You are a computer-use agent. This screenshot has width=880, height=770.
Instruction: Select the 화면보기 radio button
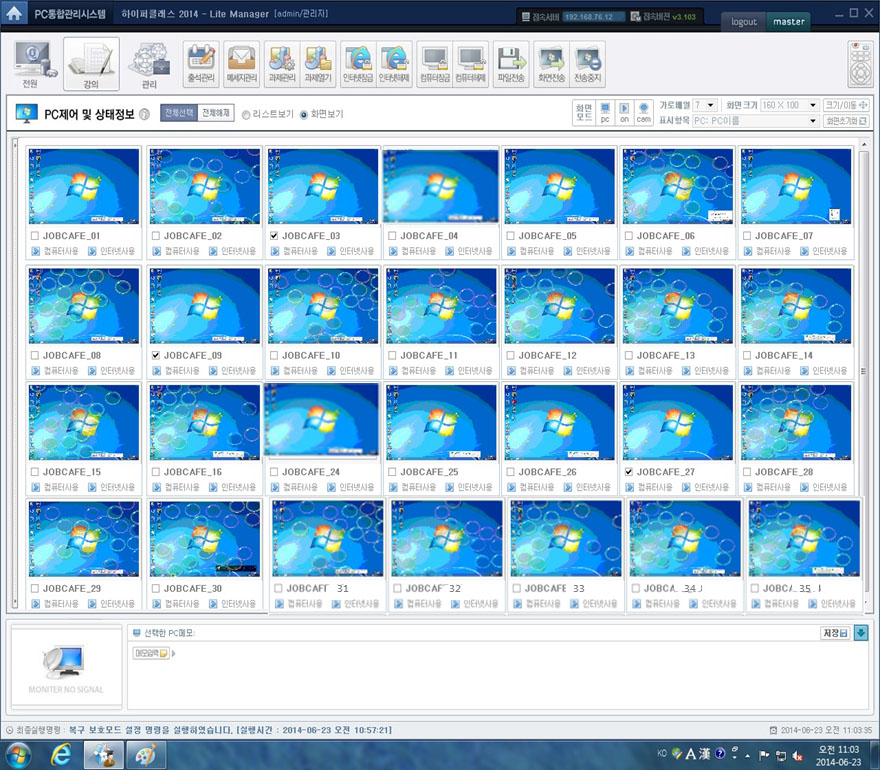(304, 114)
